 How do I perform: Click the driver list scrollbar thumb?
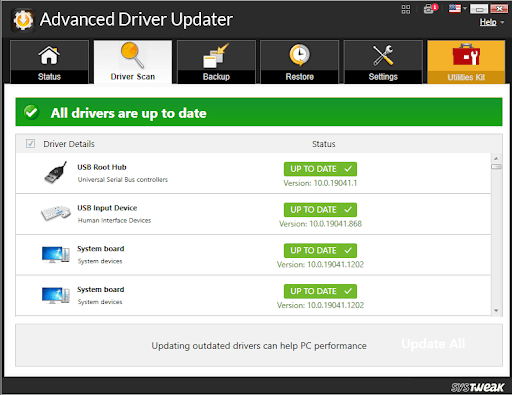496,166
